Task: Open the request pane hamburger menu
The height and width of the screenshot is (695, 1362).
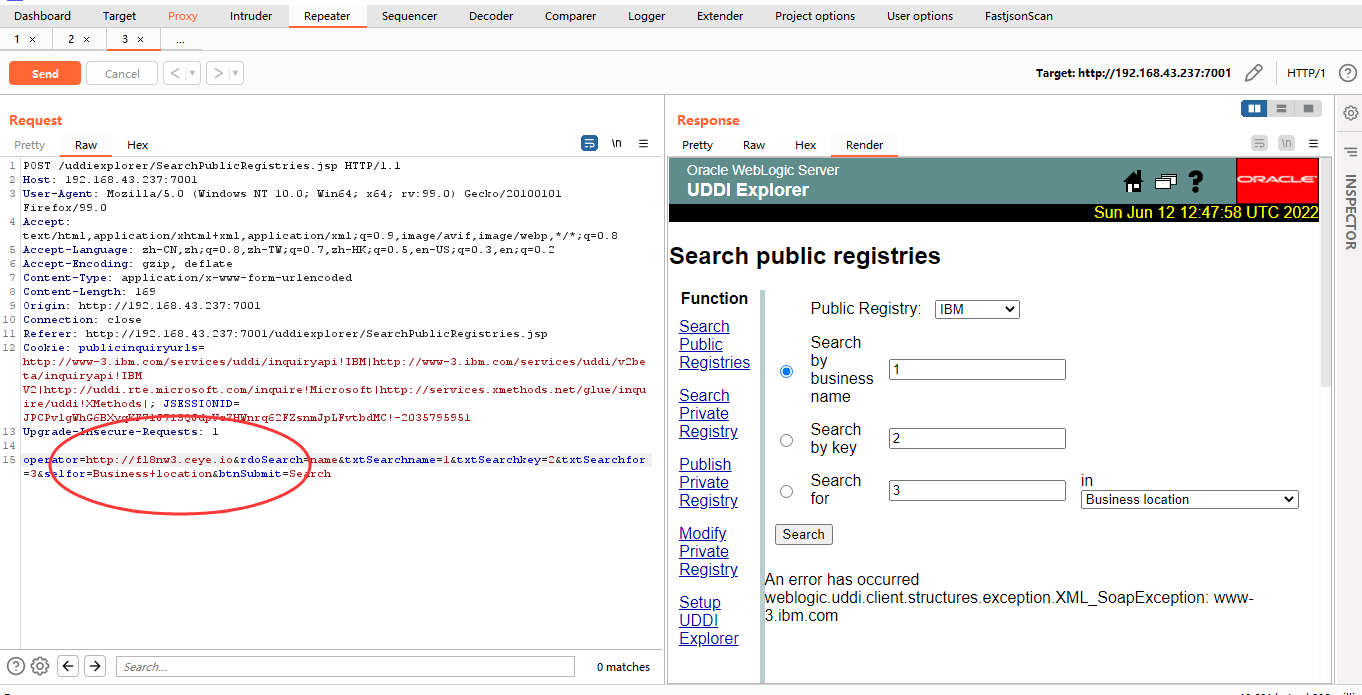Action: pos(643,144)
